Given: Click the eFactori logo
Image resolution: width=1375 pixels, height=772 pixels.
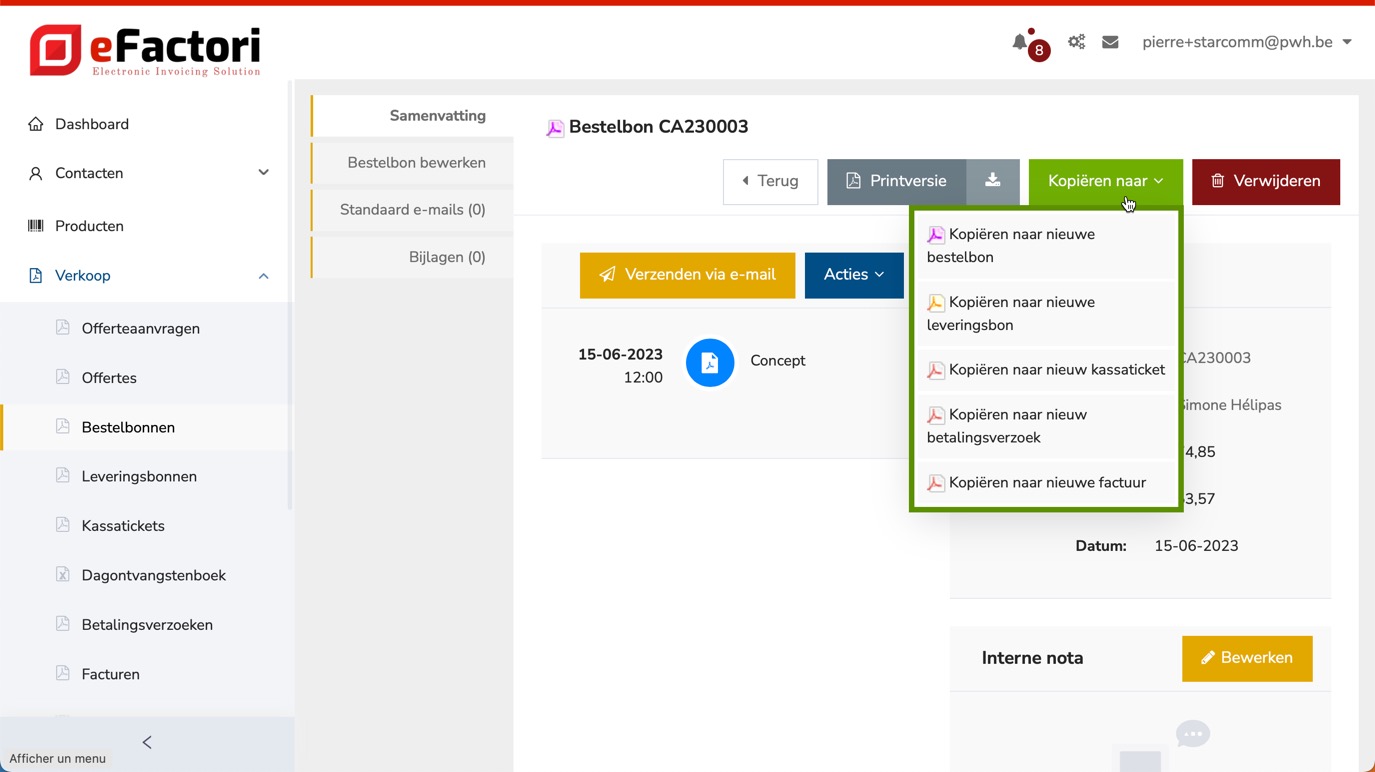Looking at the screenshot, I should click(x=146, y=50).
